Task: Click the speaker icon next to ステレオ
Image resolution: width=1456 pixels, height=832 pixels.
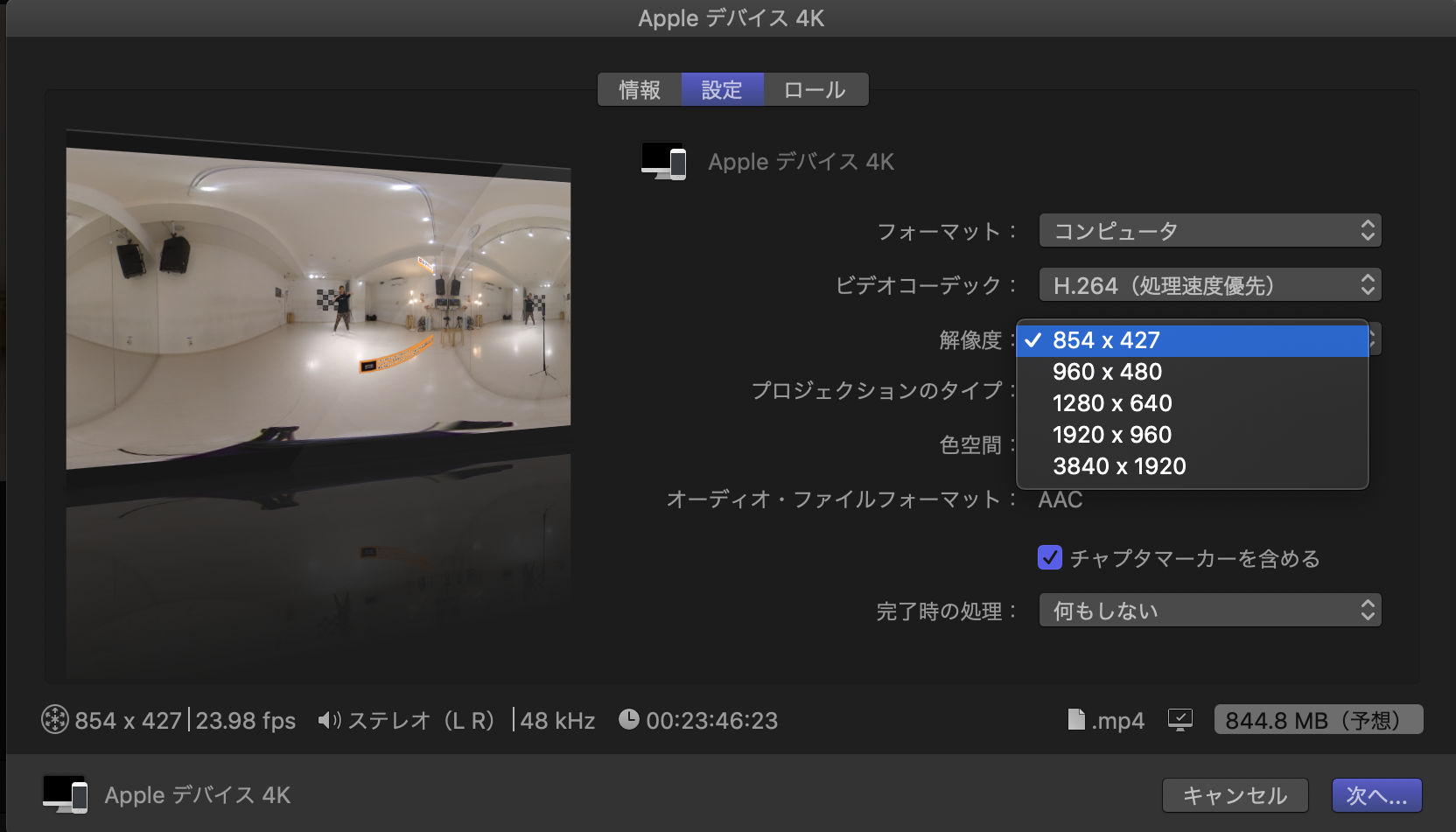Action: (329, 720)
